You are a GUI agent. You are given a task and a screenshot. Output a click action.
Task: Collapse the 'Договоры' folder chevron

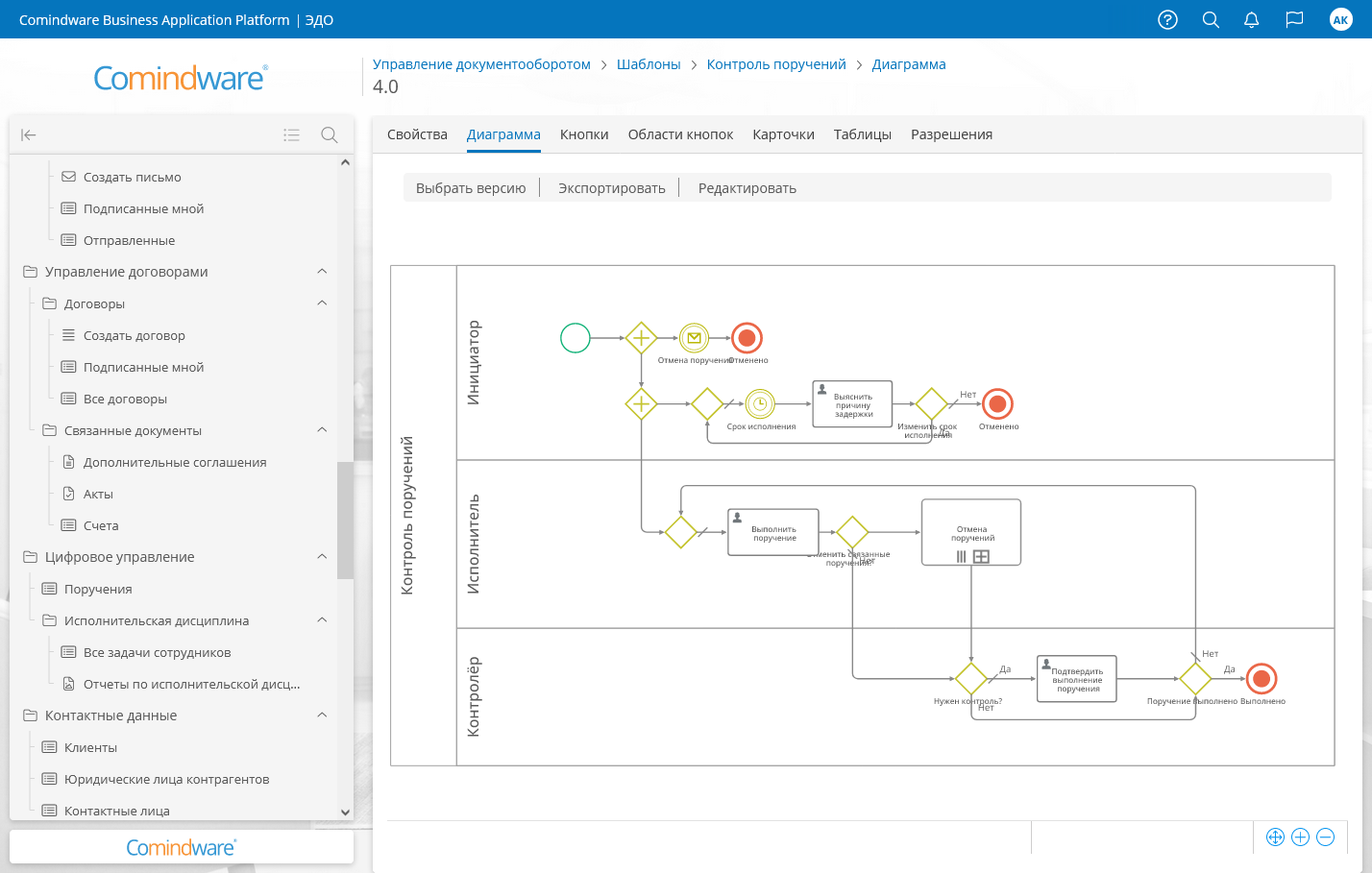(x=322, y=303)
